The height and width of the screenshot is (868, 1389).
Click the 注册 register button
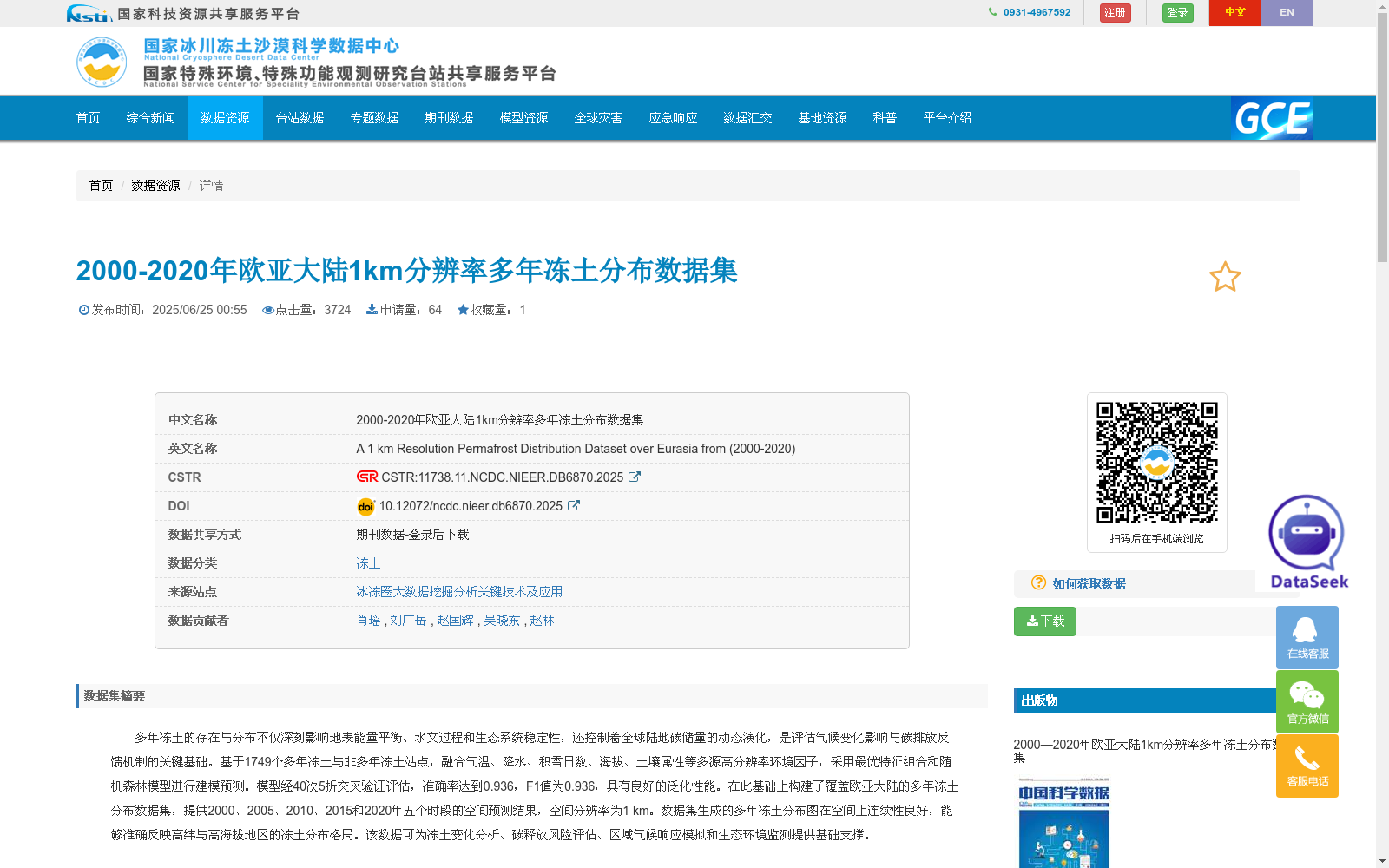point(1116,13)
